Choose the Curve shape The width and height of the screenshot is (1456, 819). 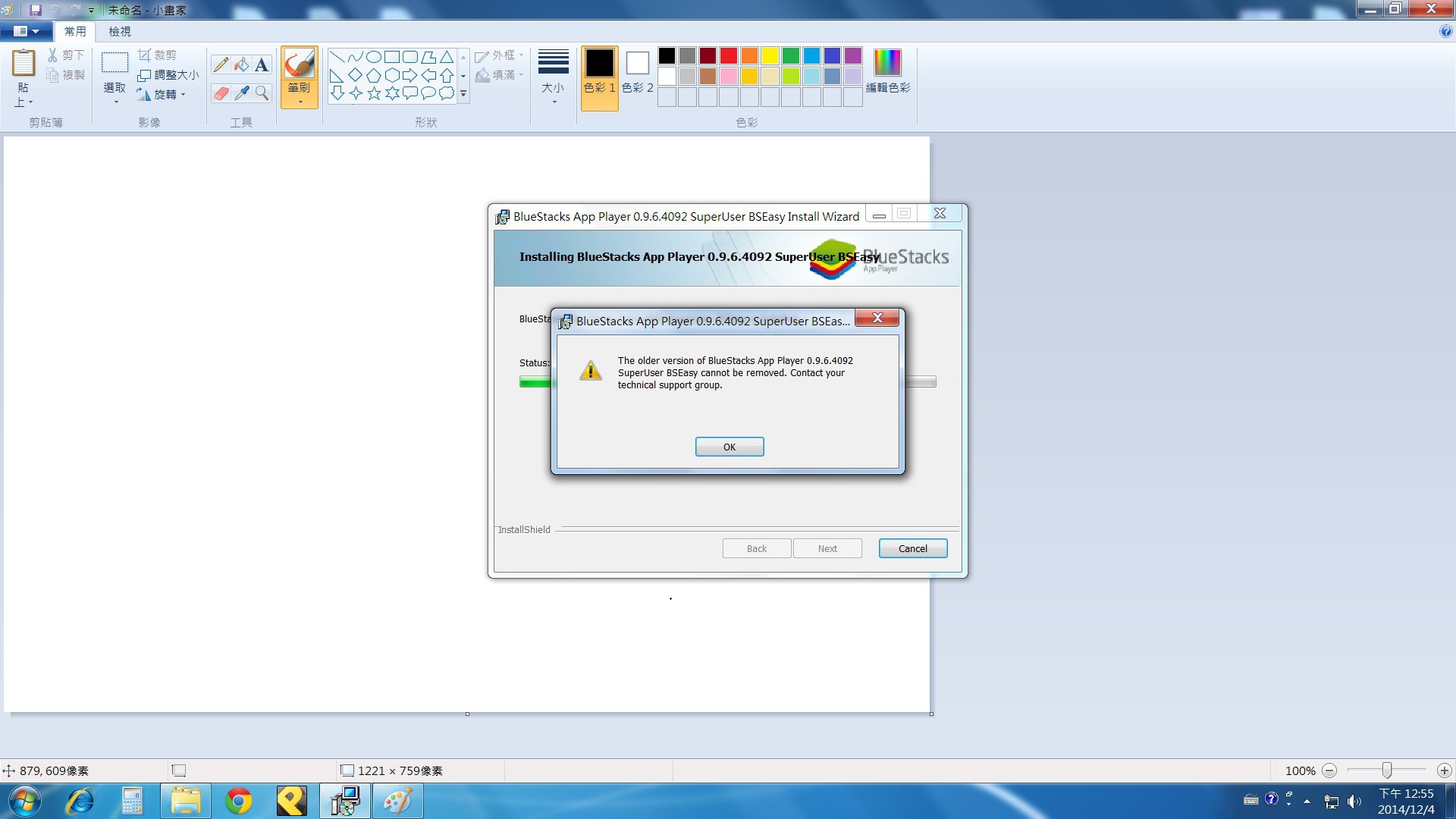[356, 57]
